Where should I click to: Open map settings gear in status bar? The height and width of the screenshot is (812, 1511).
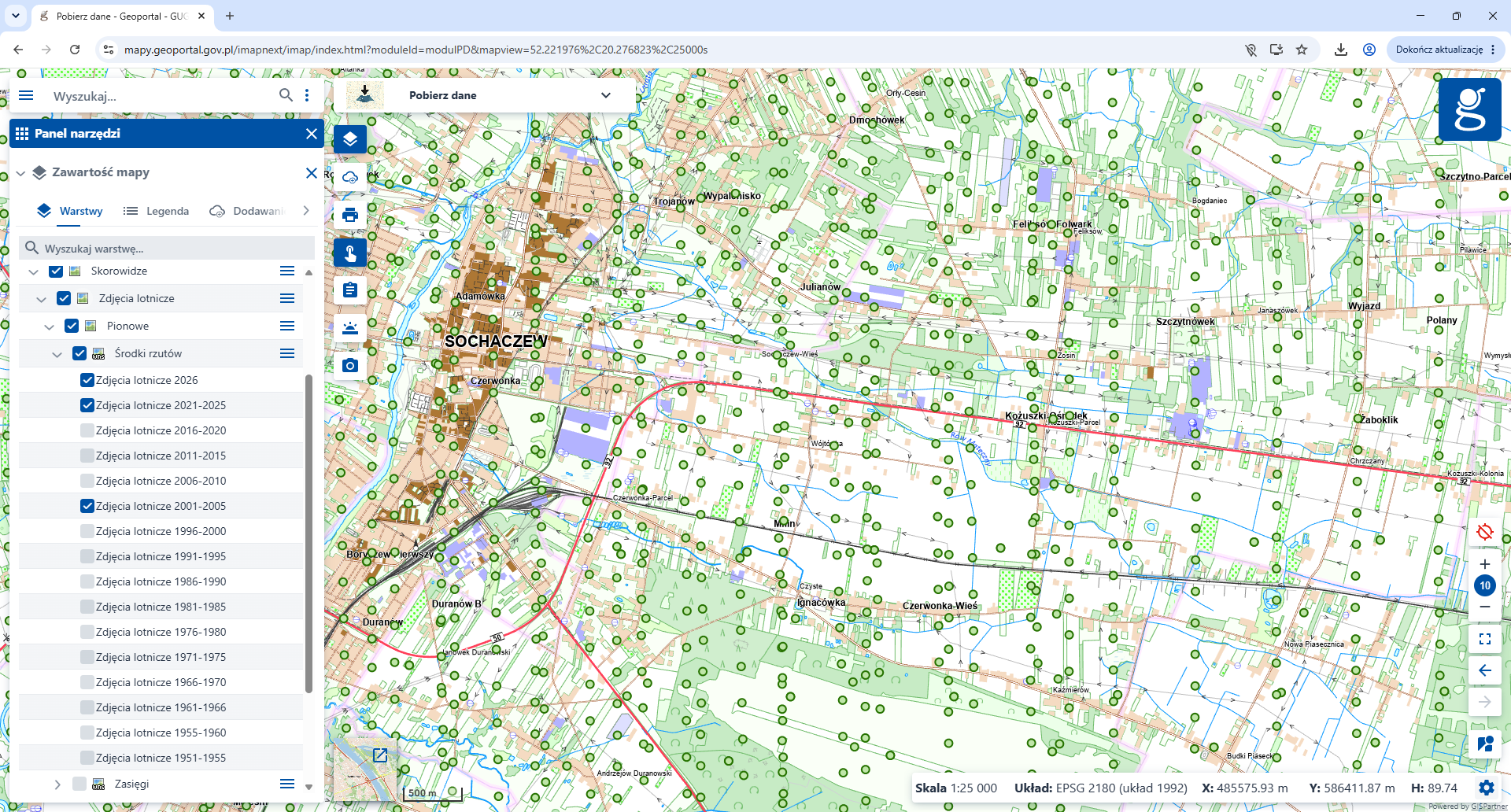click(x=1486, y=788)
